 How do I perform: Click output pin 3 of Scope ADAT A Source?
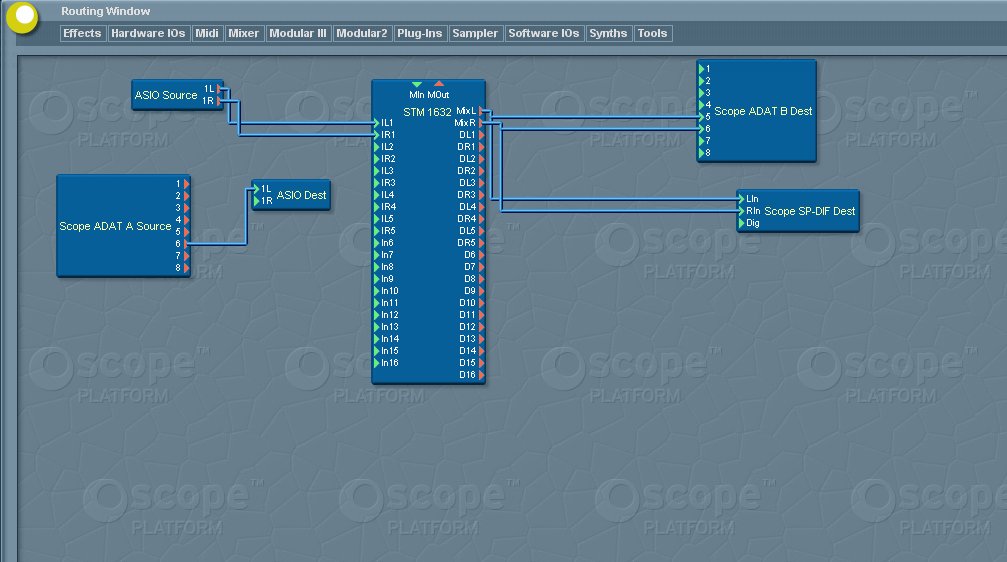tap(186, 207)
